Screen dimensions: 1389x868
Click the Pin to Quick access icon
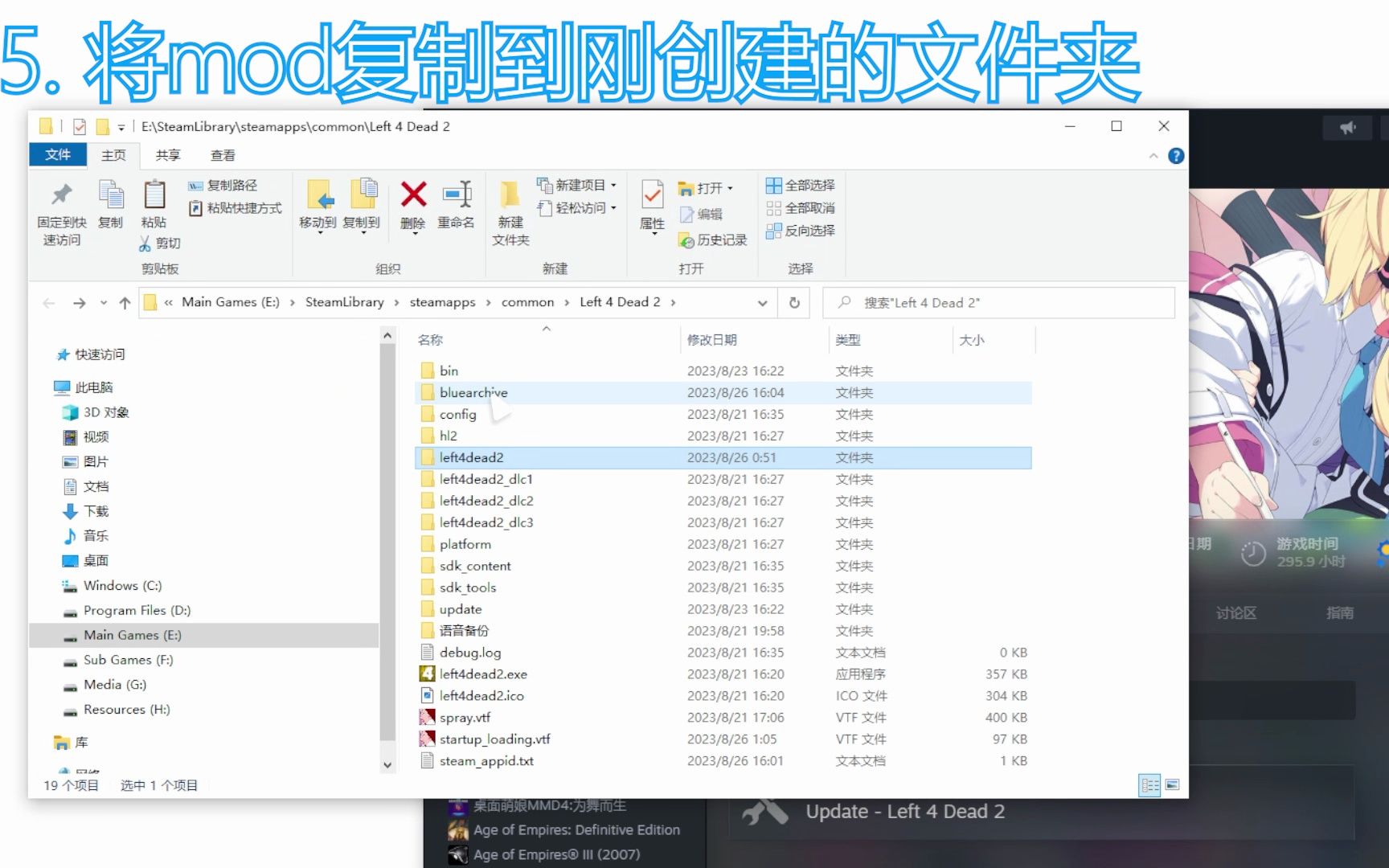(62, 195)
